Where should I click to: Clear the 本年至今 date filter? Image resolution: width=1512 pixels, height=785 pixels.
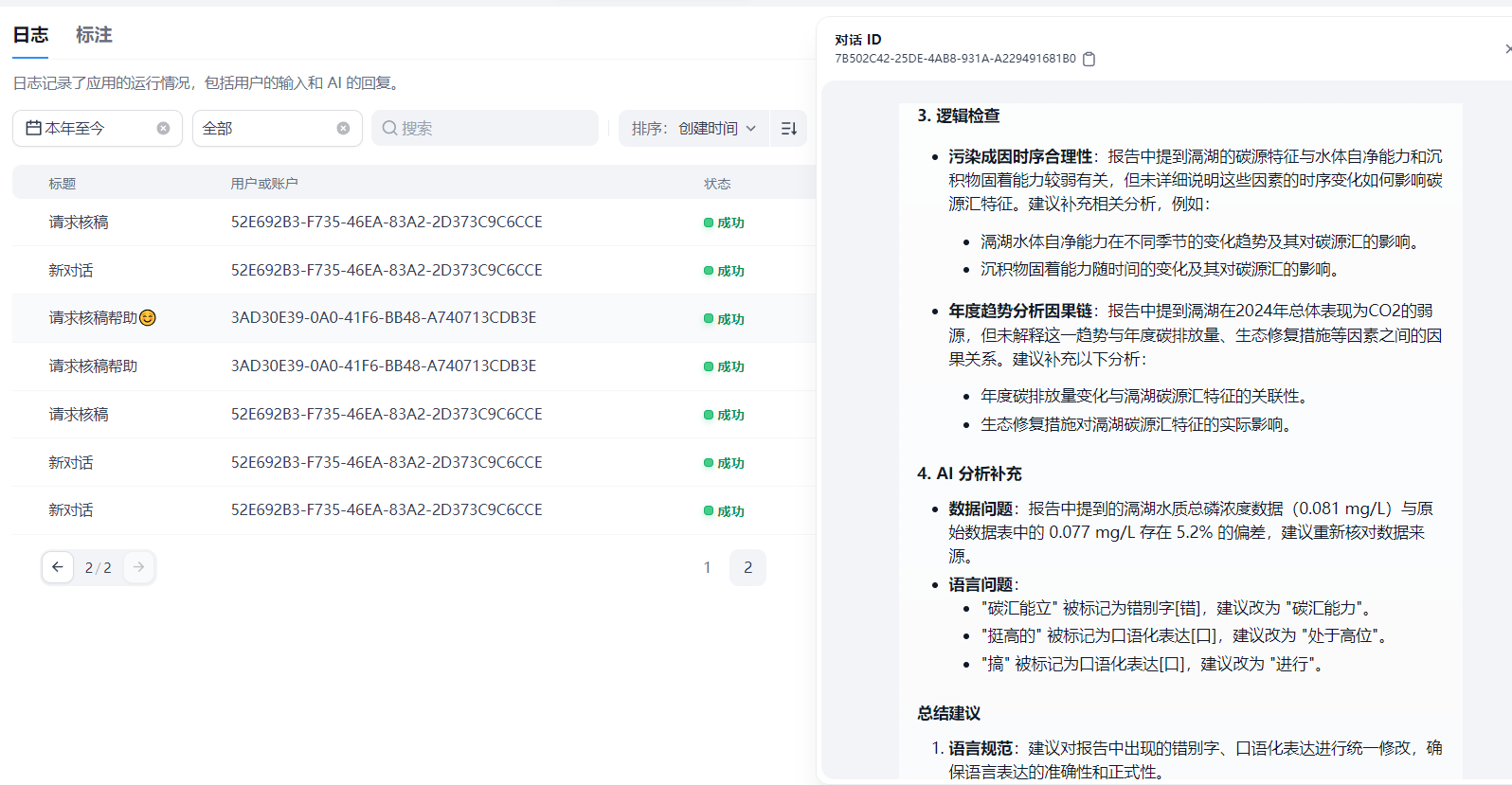click(x=163, y=128)
